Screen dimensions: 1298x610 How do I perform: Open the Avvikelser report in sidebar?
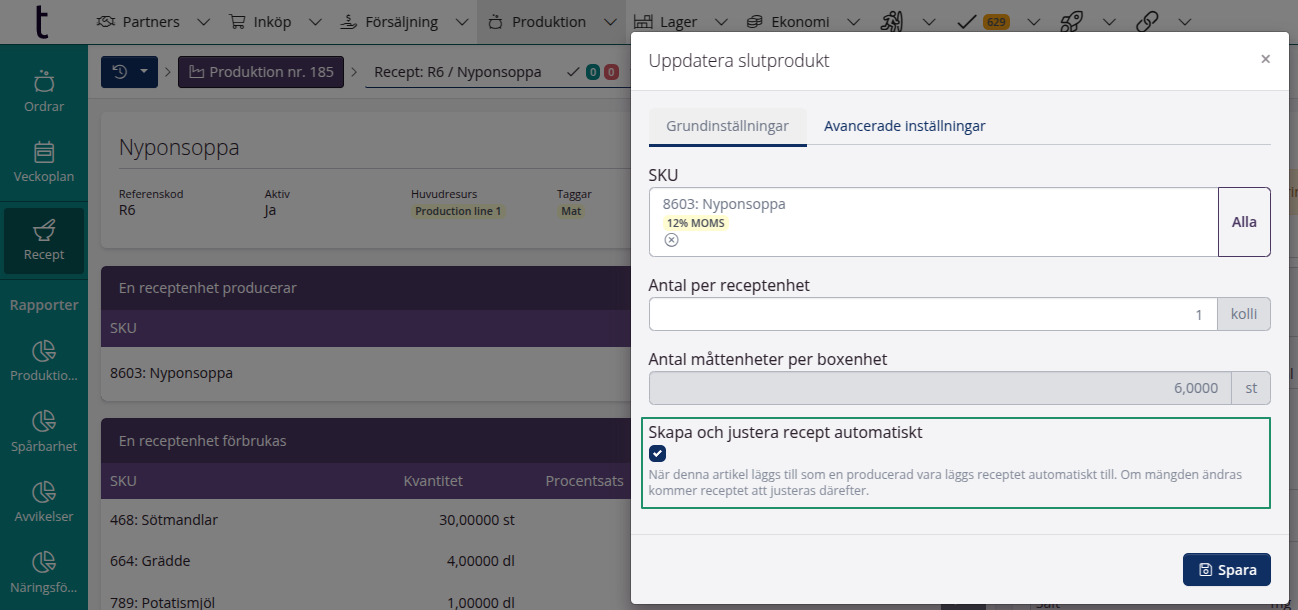coord(44,502)
